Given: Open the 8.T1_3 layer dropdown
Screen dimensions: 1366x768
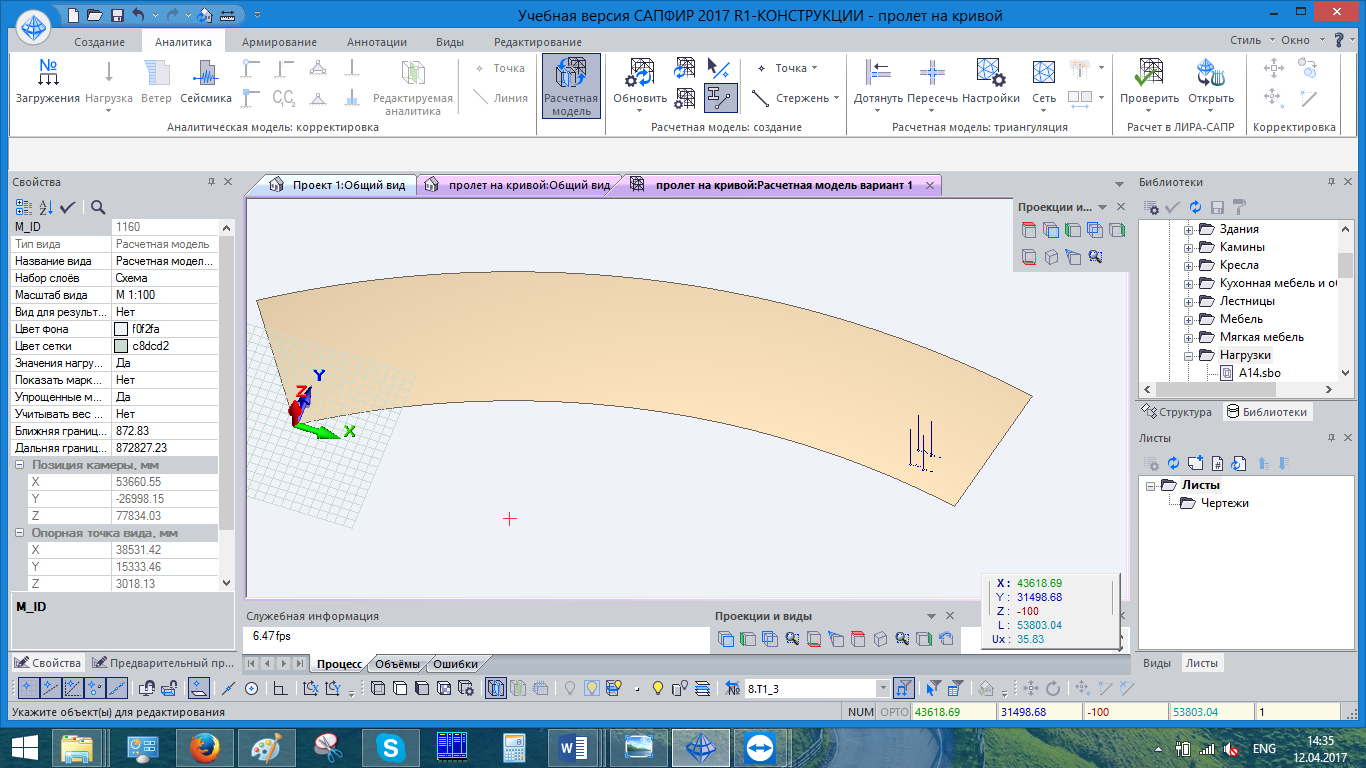Looking at the screenshot, I should (x=882, y=688).
